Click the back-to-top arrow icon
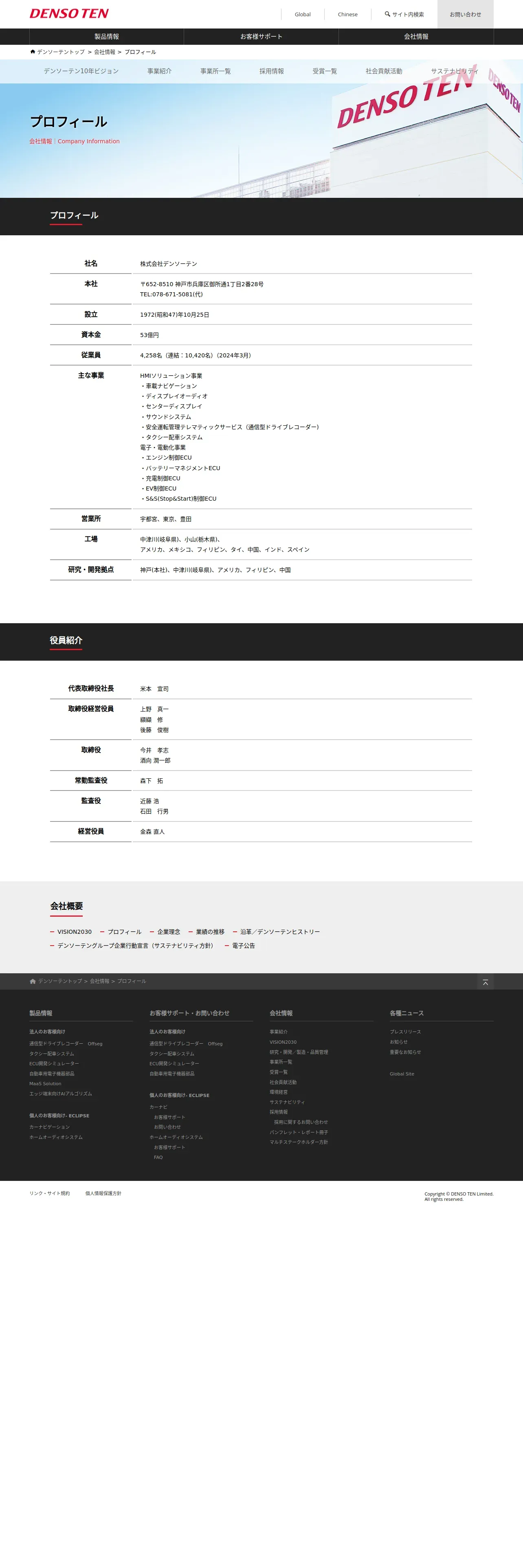Viewport: 523px width, 1568px height. tap(485, 982)
